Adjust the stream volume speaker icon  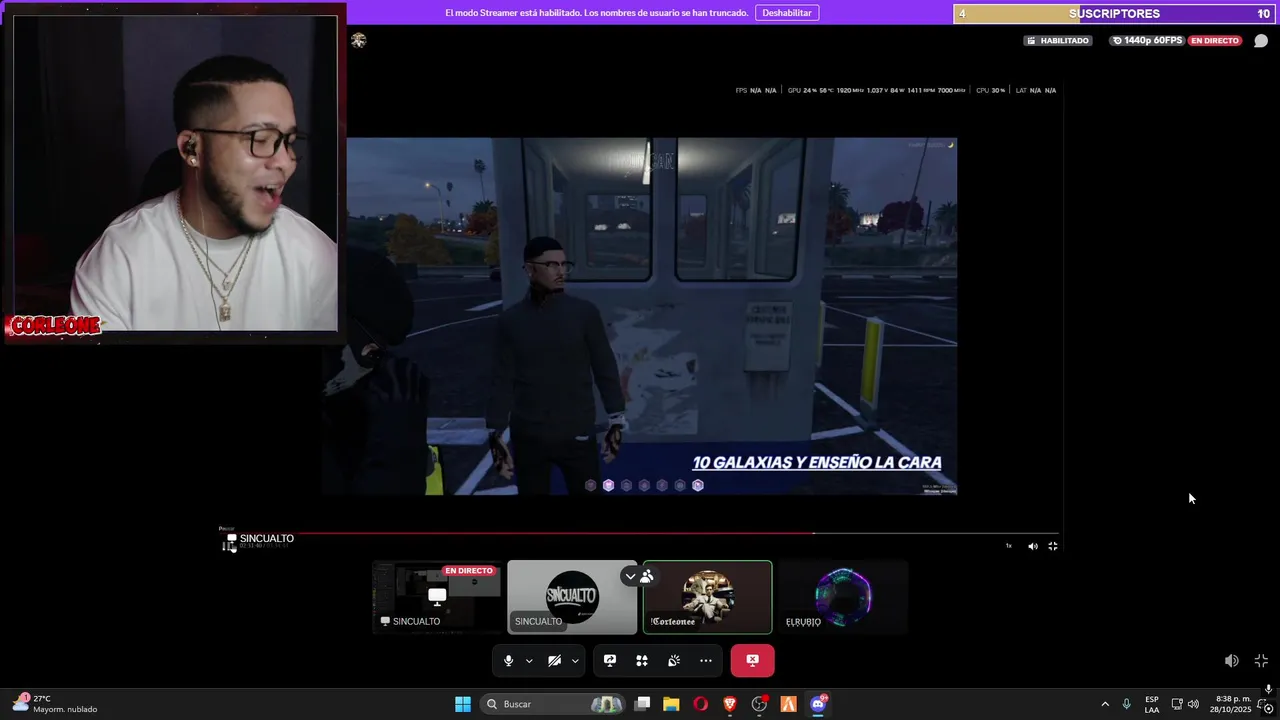[1033, 546]
